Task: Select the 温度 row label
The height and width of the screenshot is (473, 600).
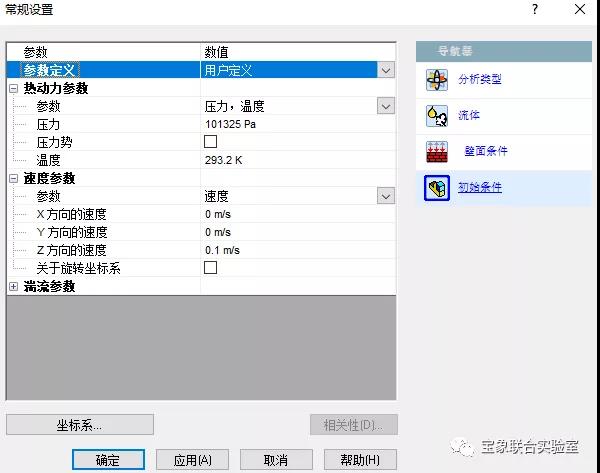Action: 48,160
